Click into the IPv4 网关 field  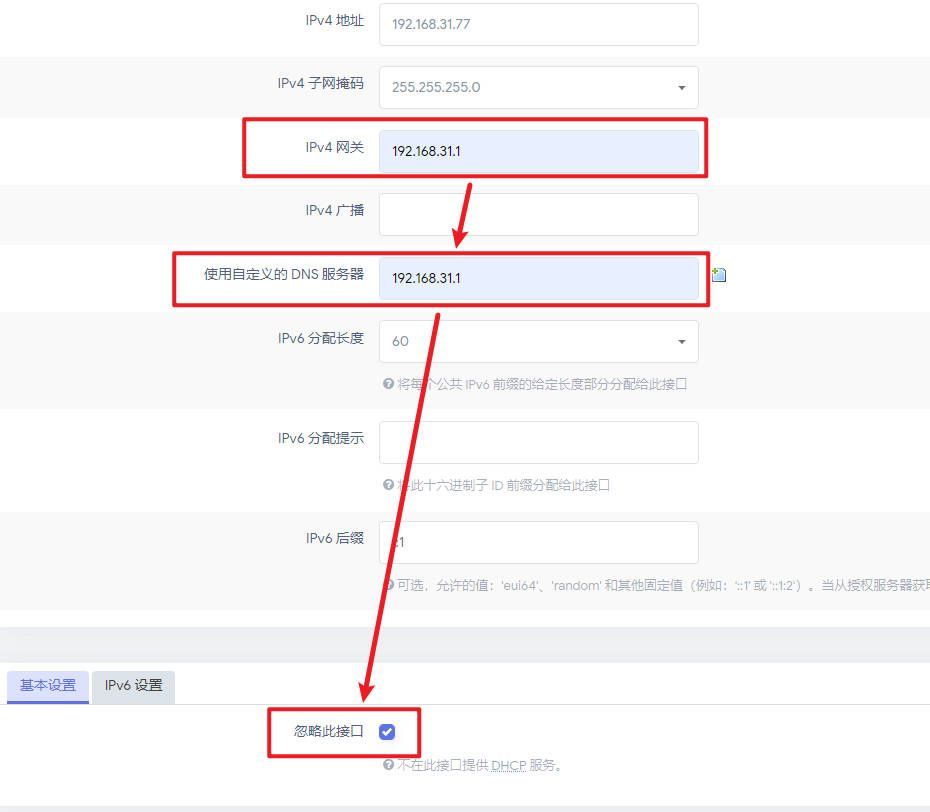[x=538, y=151]
